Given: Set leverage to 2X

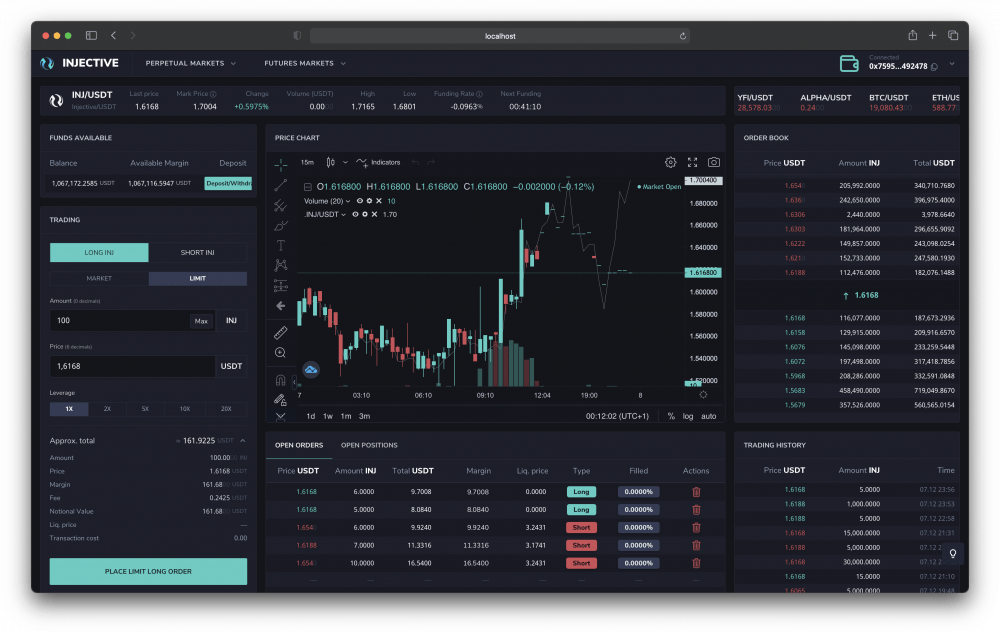Looking at the screenshot, I should (x=107, y=409).
